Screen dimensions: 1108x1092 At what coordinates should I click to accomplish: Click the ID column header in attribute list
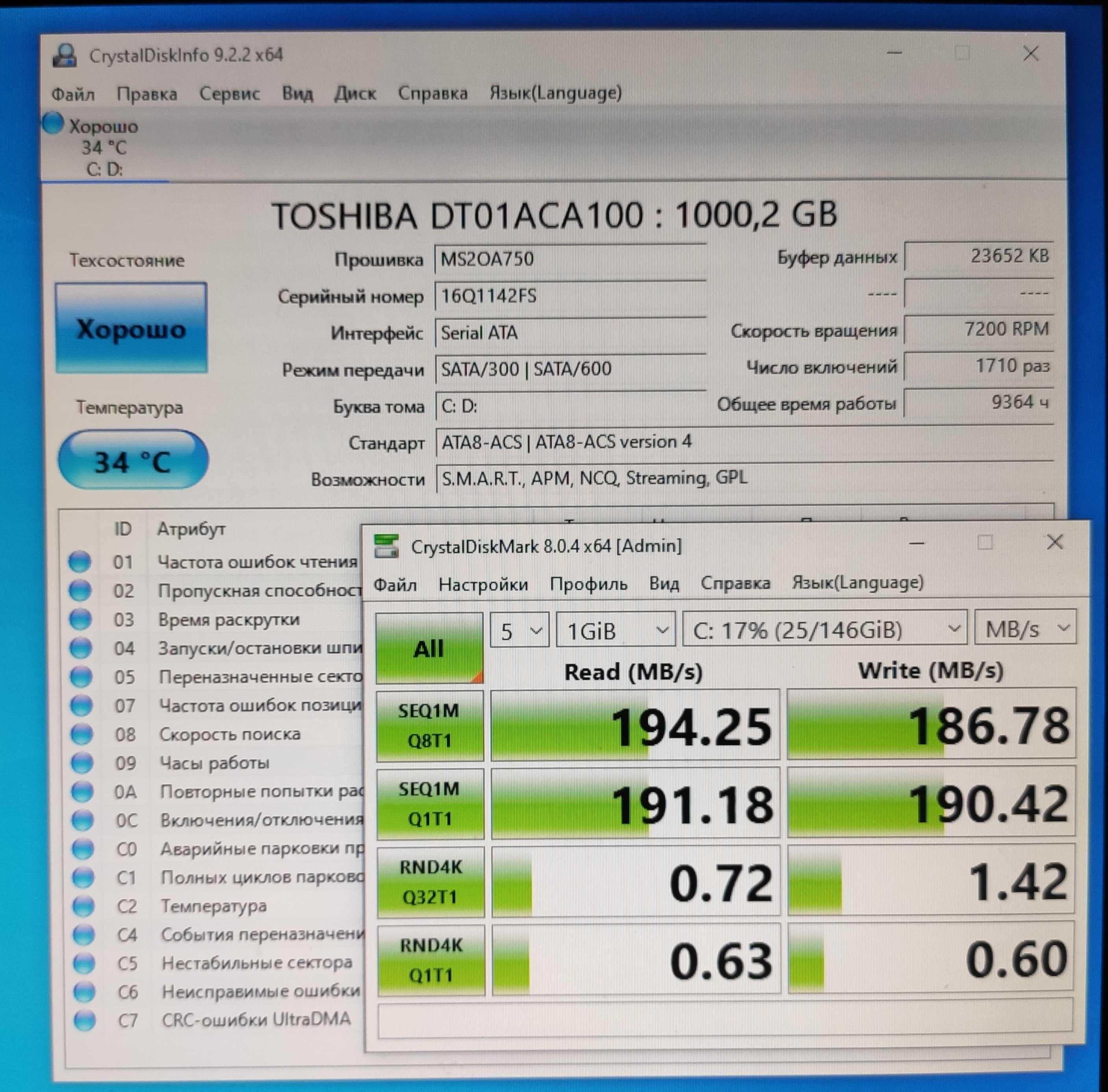coord(123,528)
